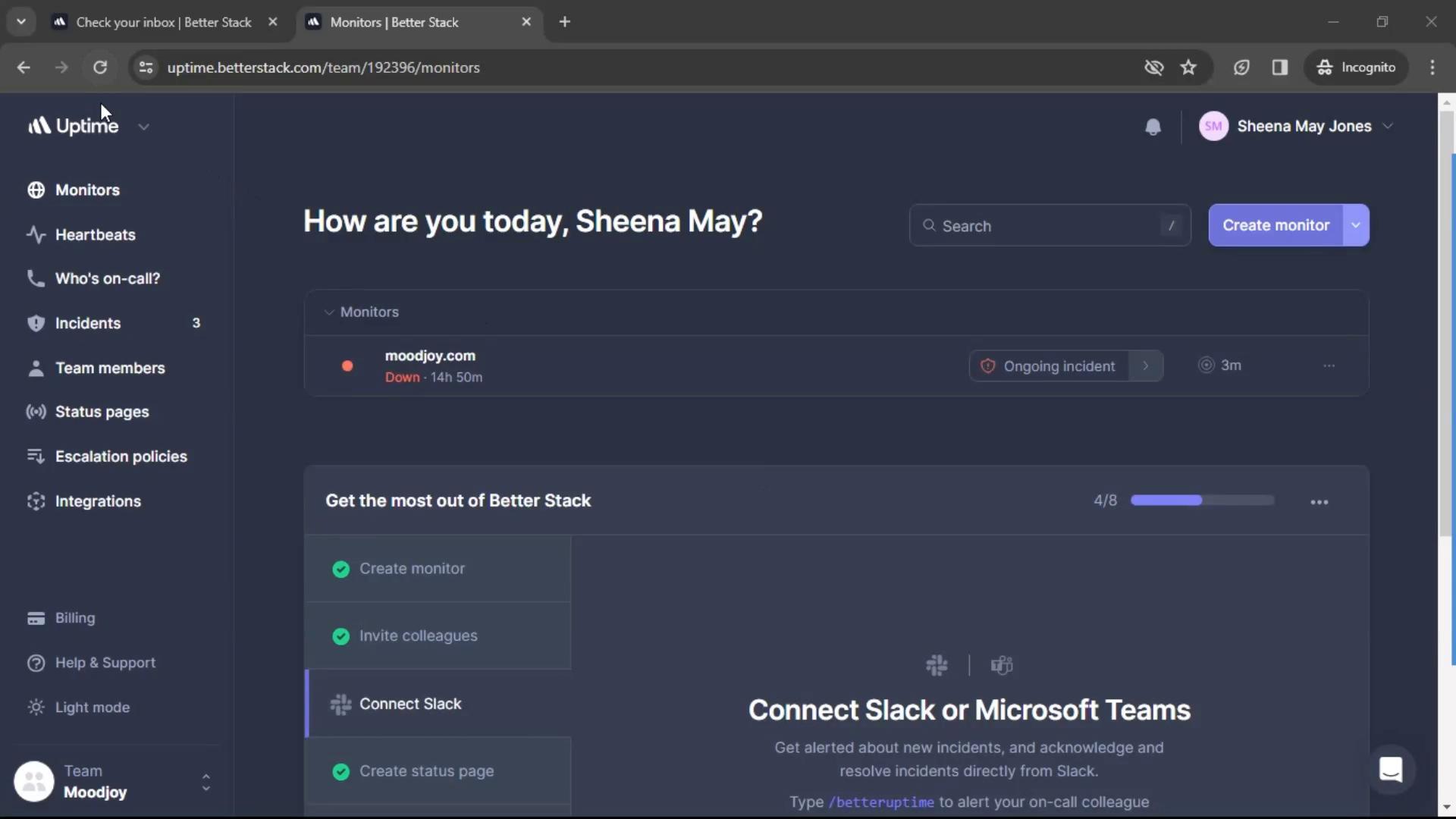
Task: Click the completed Create monitor checkmark
Action: (340, 567)
